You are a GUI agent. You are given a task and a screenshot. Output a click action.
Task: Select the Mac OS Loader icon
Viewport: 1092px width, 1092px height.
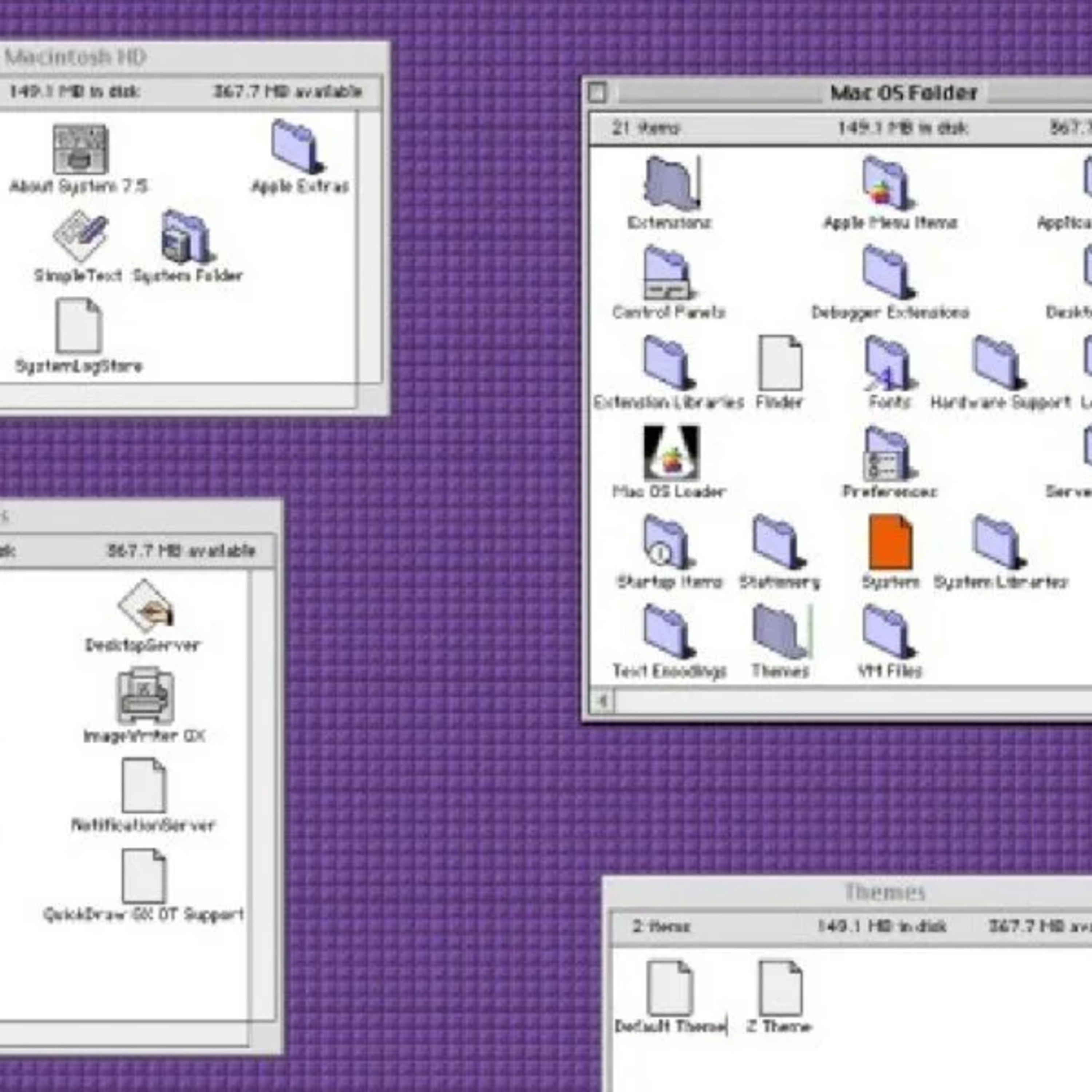click(672, 453)
